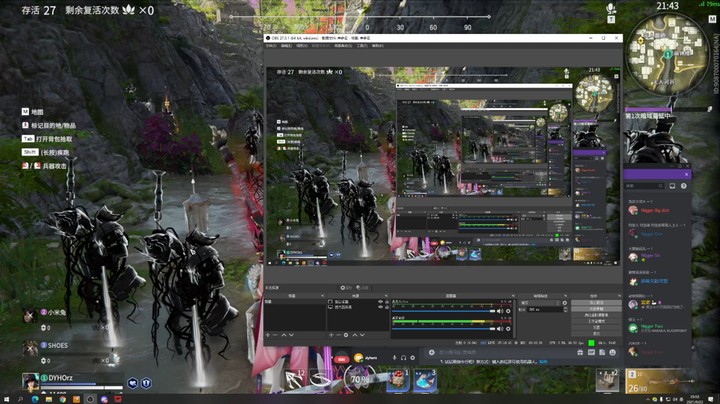
Task: Toggle lock on second OBS source row
Action: (x=387, y=307)
